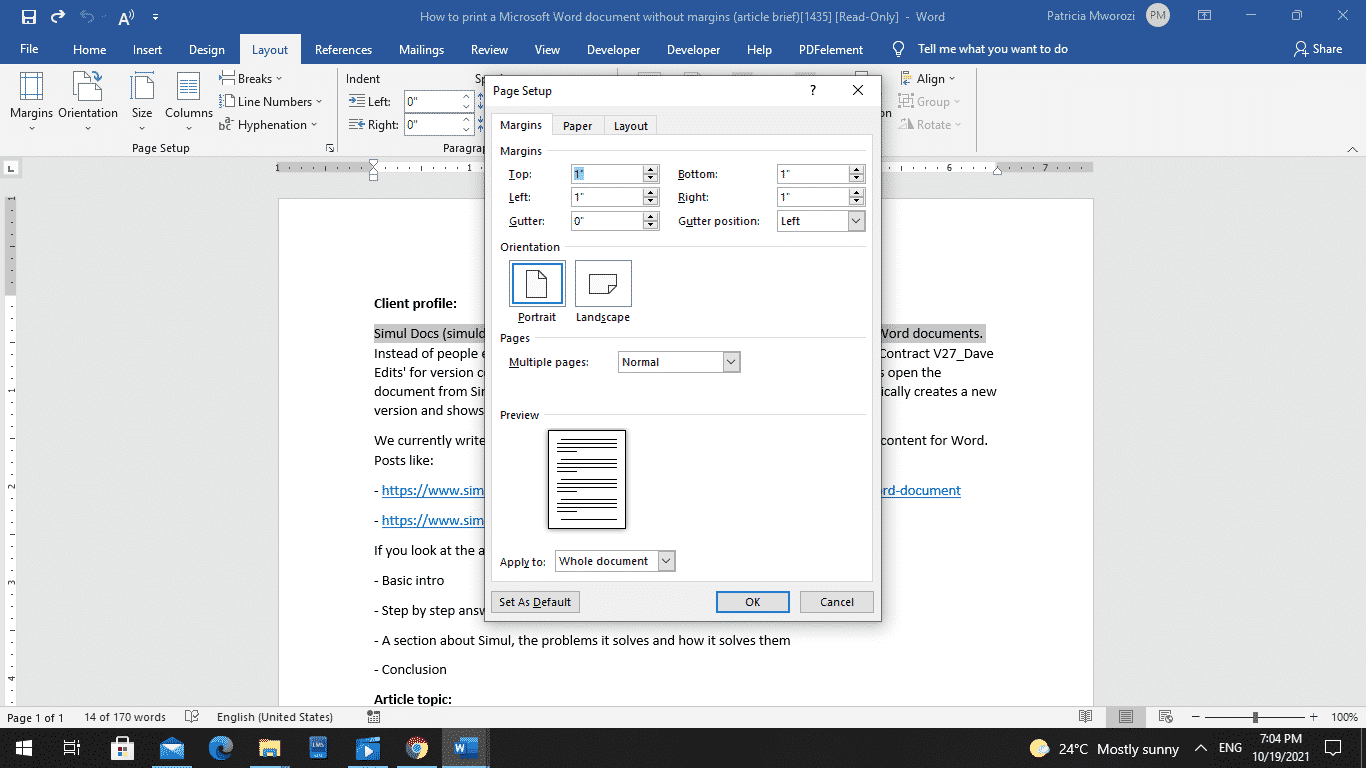Screen dimensions: 1366x768
Task: Click the Set As Default button
Action: click(535, 601)
